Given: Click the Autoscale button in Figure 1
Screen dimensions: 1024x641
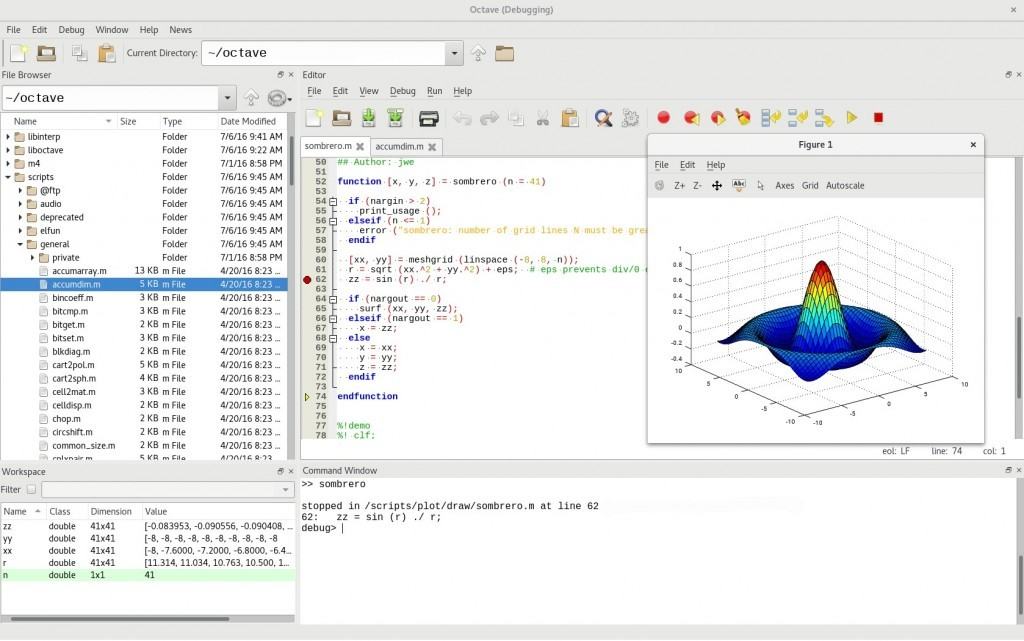Looking at the screenshot, I should (x=845, y=185).
